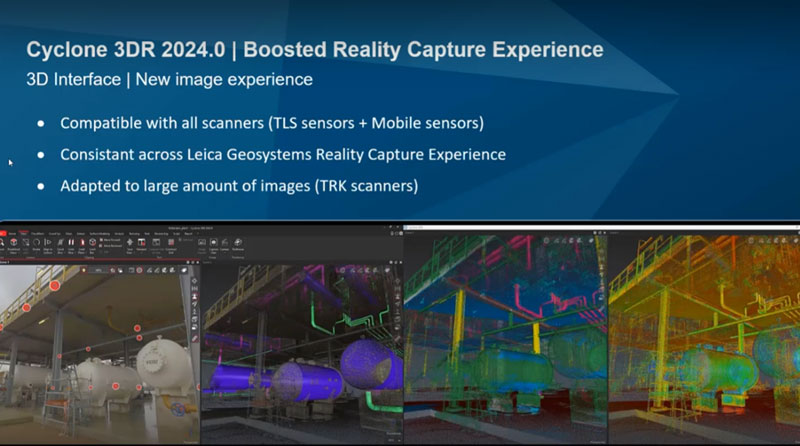Select the red image marker on the white tank
Screen dimensions: 800x446
(x=116, y=386)
